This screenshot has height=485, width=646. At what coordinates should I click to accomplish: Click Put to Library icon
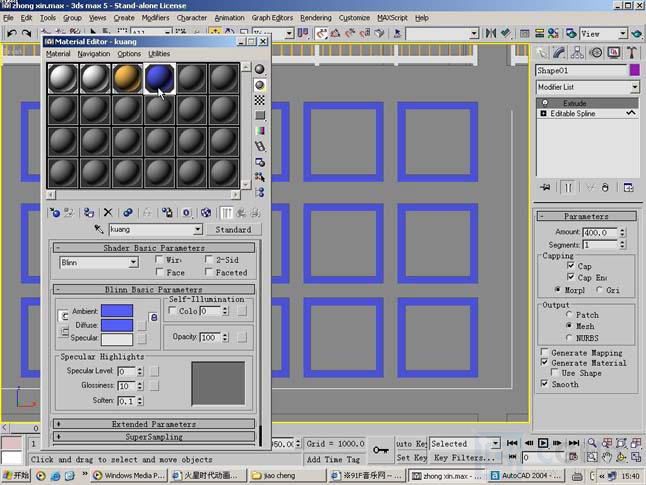tap(167, 213)
